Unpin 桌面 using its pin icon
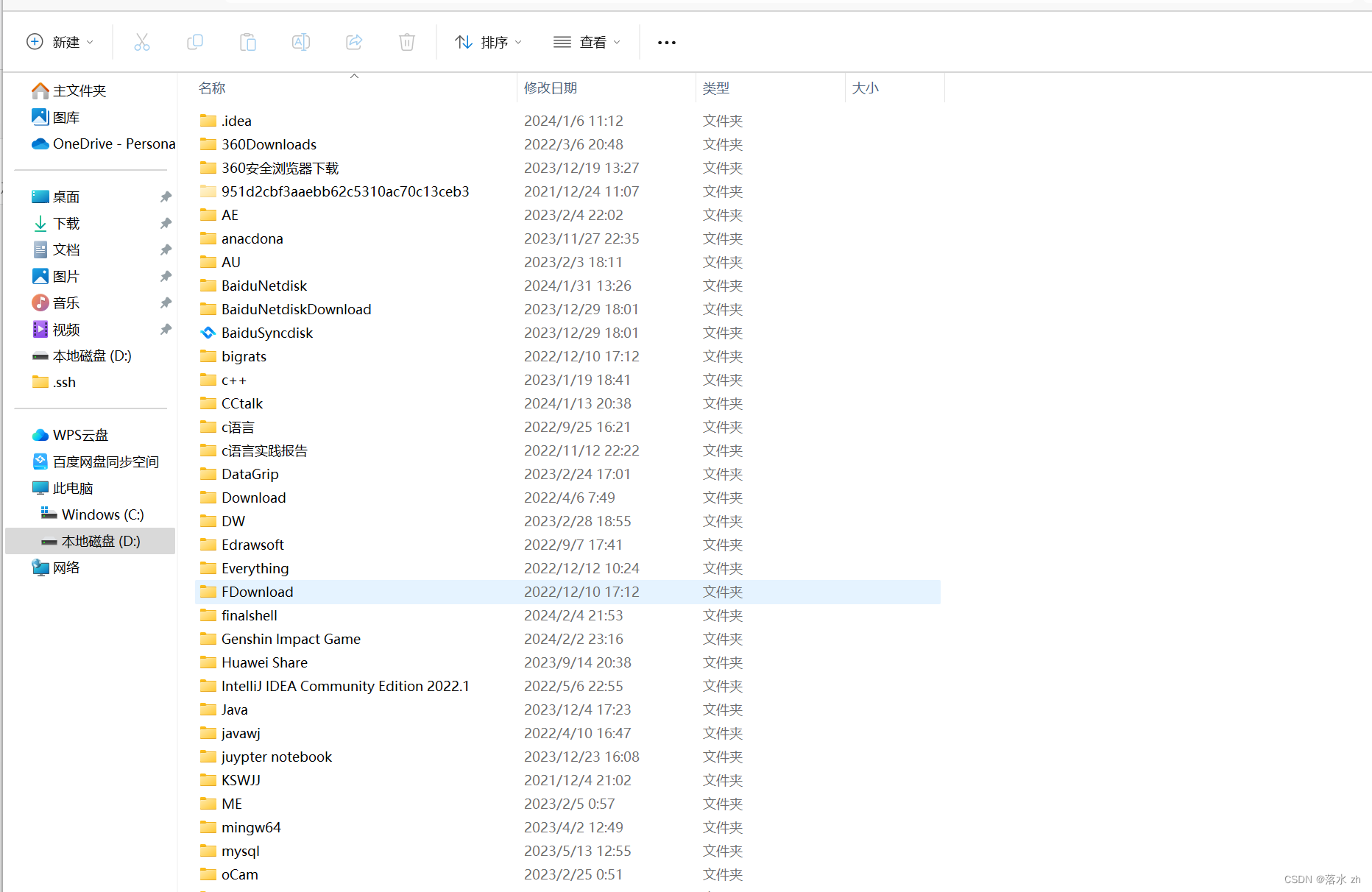The width and height of the screenshot is (1372, 892). 166,197
